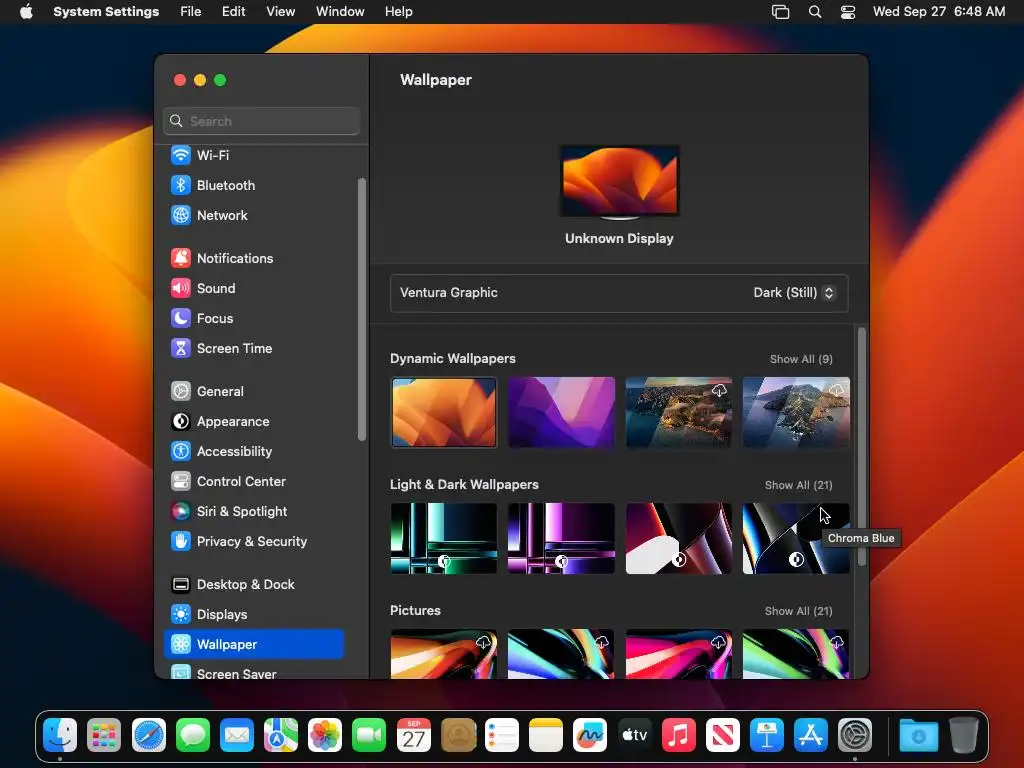Open Control Center in the menu bar

[x=848, y=12]
